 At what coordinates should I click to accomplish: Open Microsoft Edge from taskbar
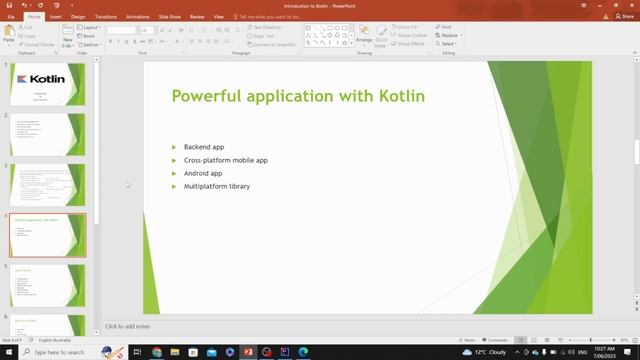click(303, 352)
